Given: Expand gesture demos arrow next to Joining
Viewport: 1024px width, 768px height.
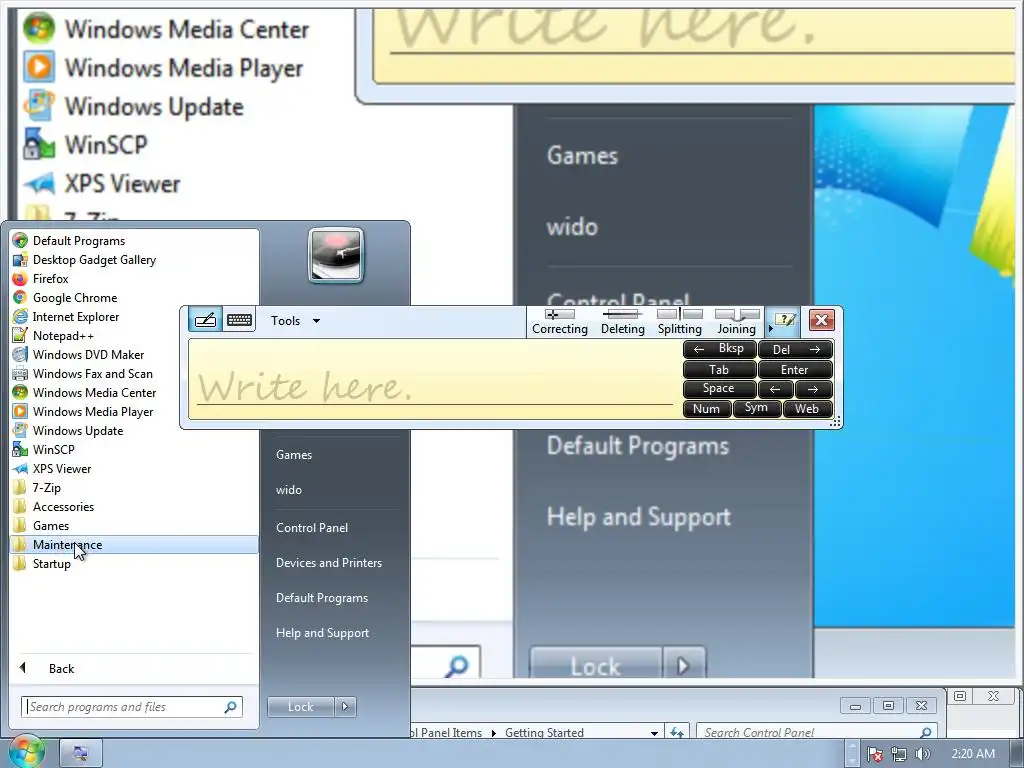Looking at the screenshot, I should pos(770,328).
